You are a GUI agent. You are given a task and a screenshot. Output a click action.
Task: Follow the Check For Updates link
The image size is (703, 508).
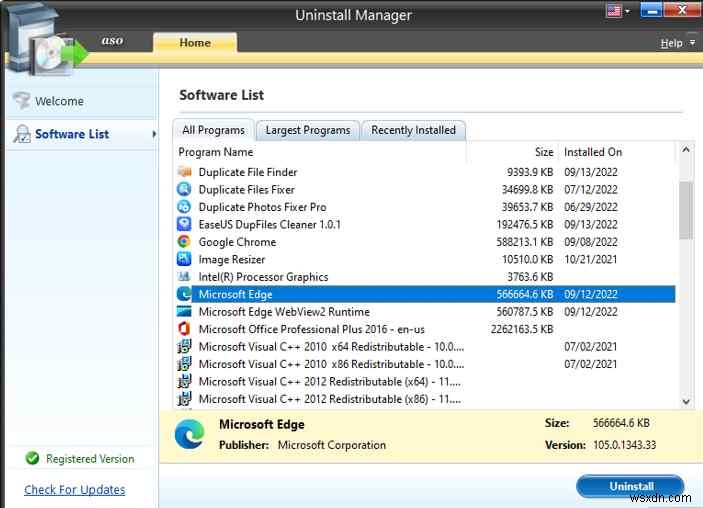[74, 490]
